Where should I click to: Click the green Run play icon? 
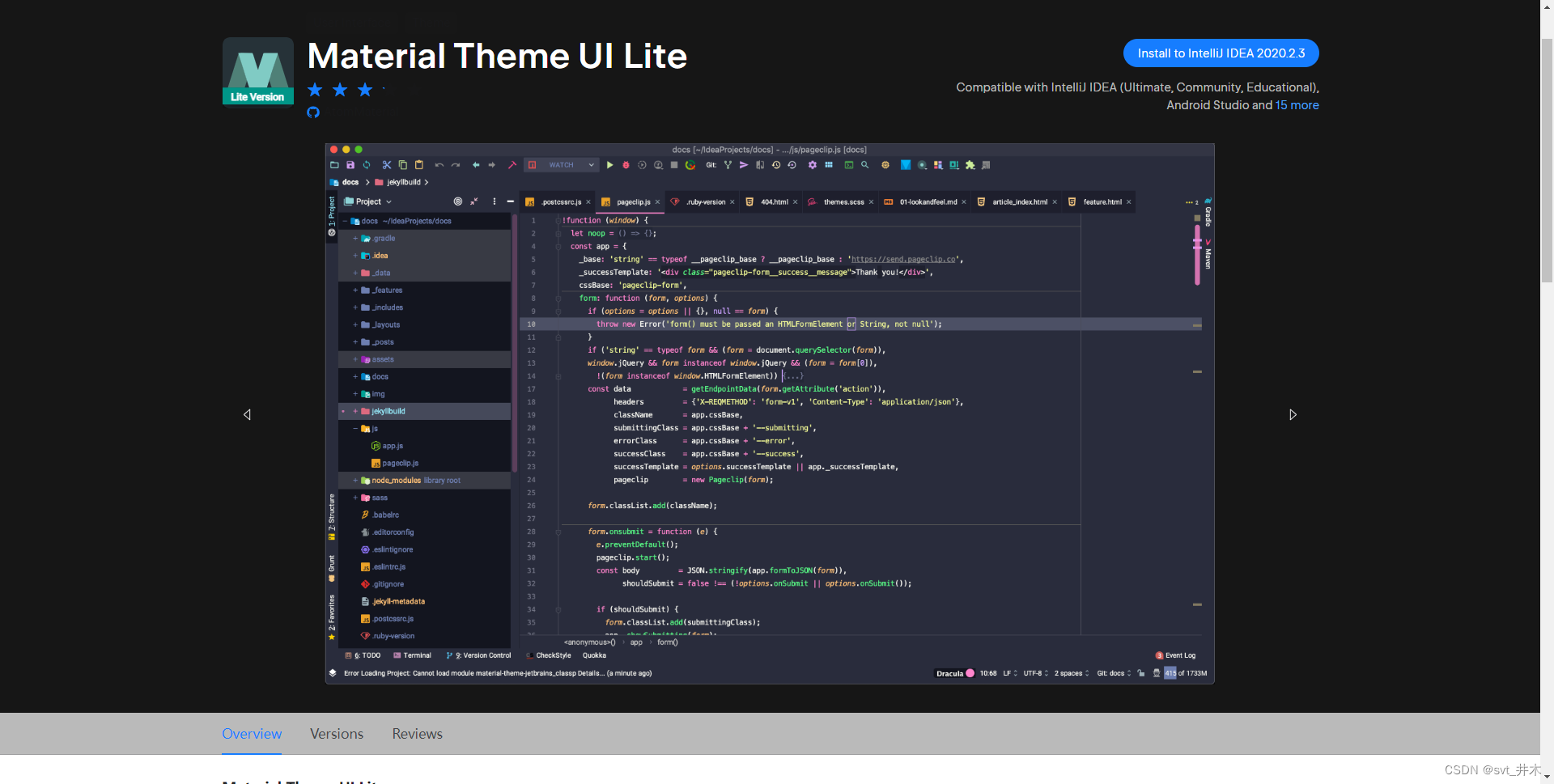610,165
